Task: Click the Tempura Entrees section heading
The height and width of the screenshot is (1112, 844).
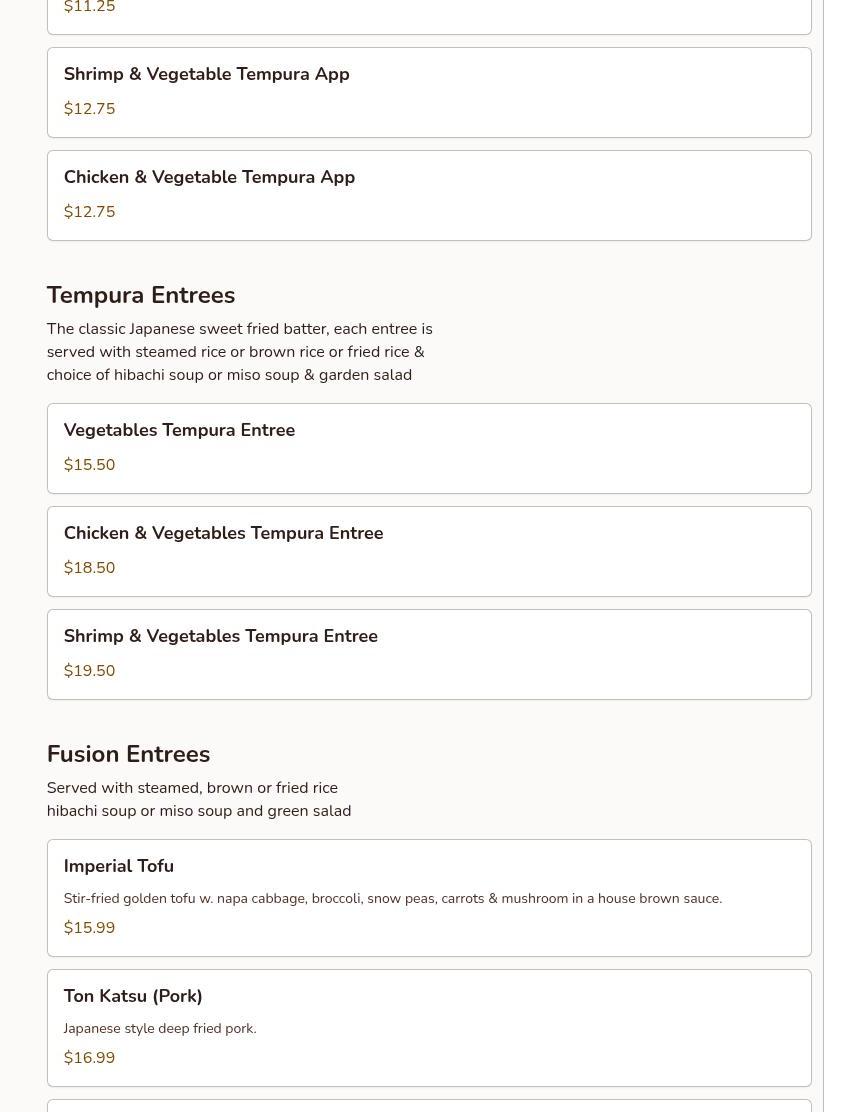Action: click(x=140, y=295)
